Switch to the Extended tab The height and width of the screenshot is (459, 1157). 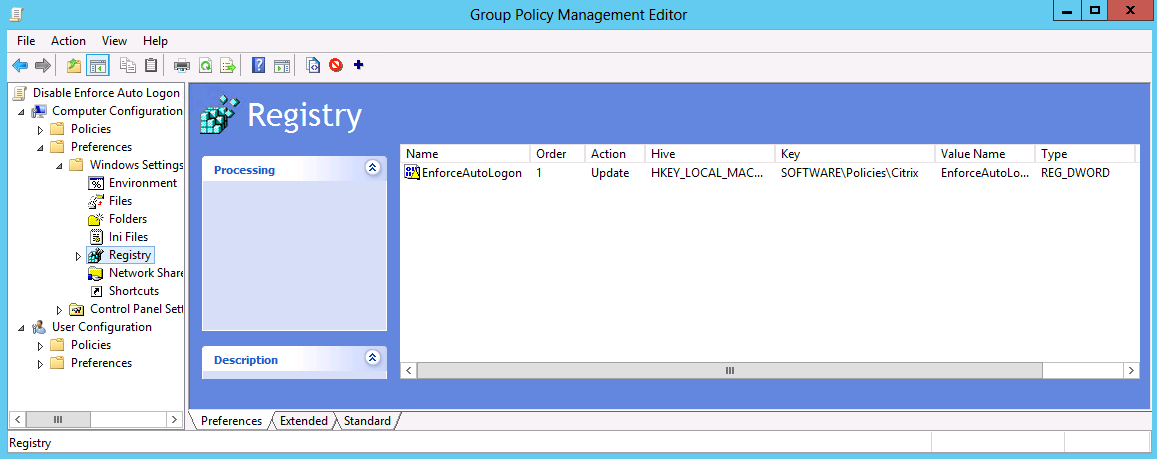click(x=303, y=421)
